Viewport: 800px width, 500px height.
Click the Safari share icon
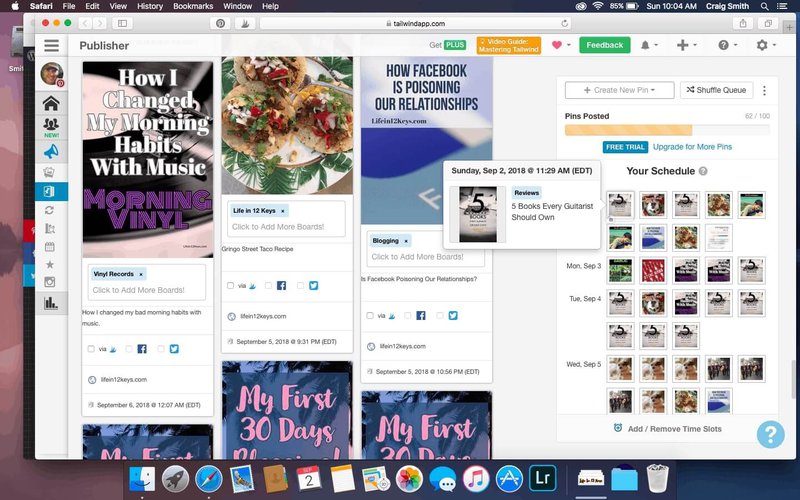coord(743,23)
